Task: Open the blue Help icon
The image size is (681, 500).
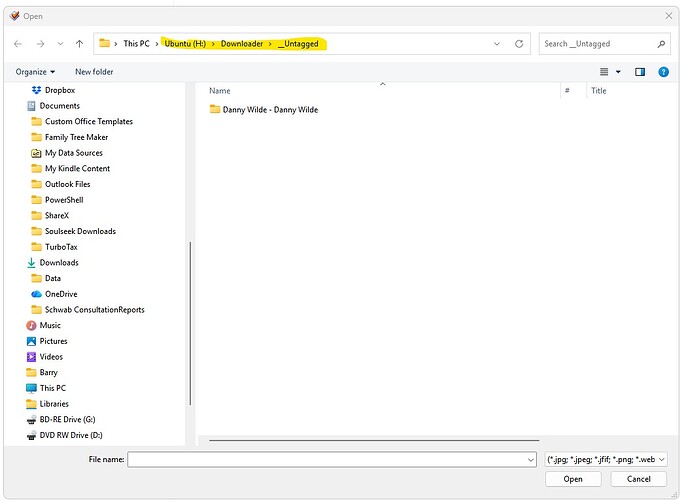Action: pyautogui.click(x=663, y=72)
